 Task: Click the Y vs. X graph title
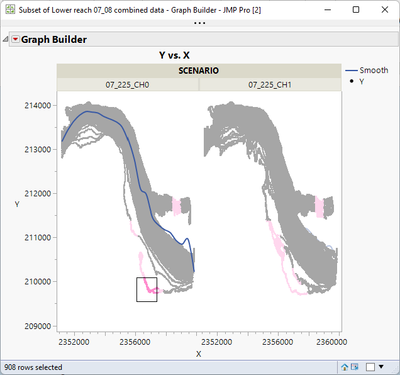point(174,55)
